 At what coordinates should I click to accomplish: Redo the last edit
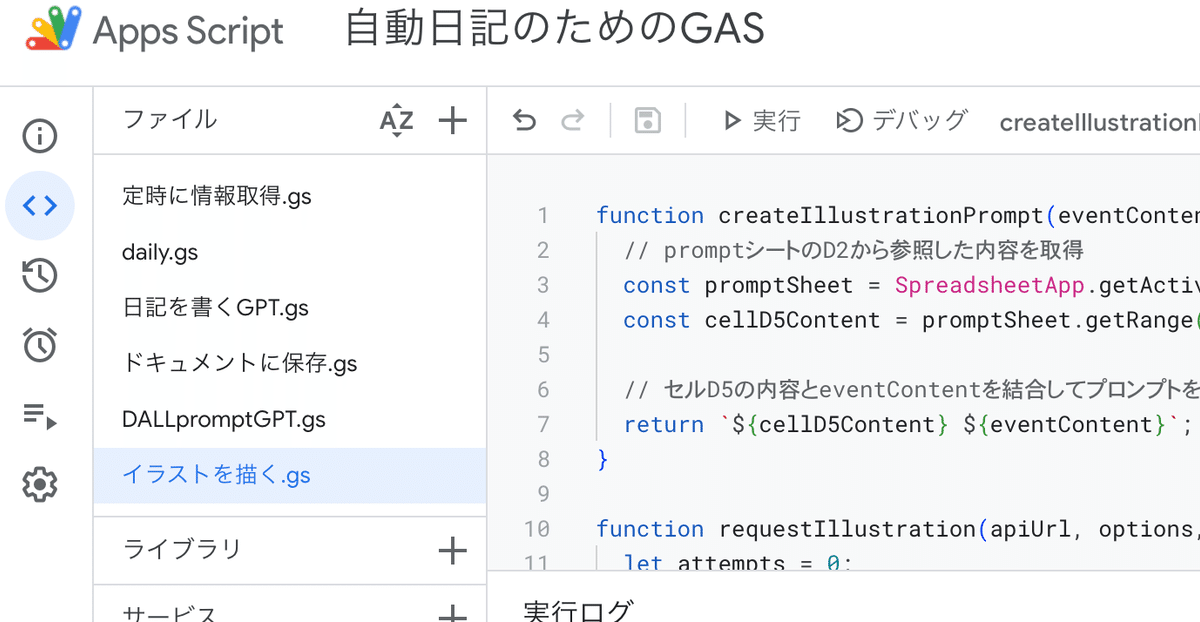[573, 121]
